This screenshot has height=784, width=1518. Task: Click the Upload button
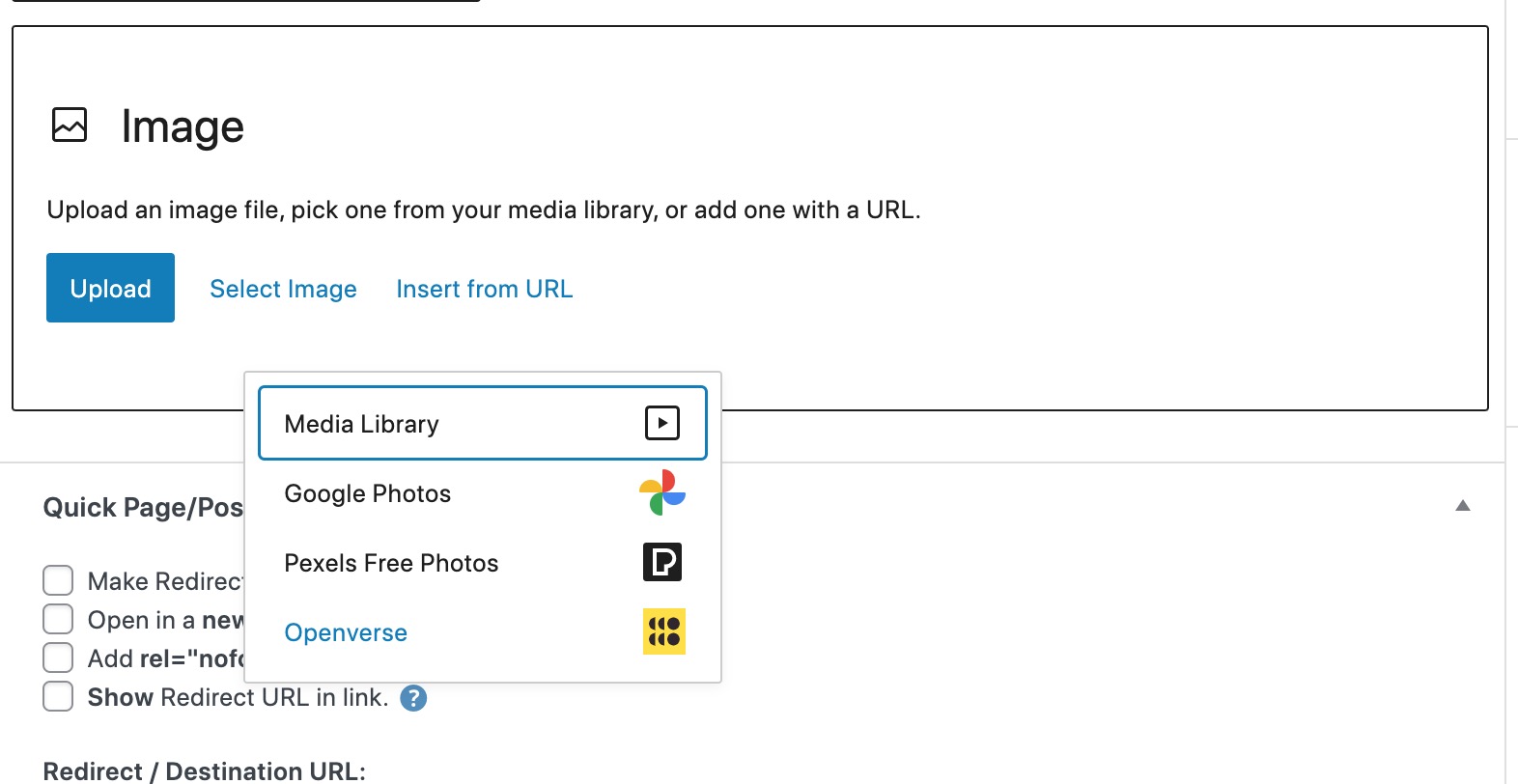[110, 287]
